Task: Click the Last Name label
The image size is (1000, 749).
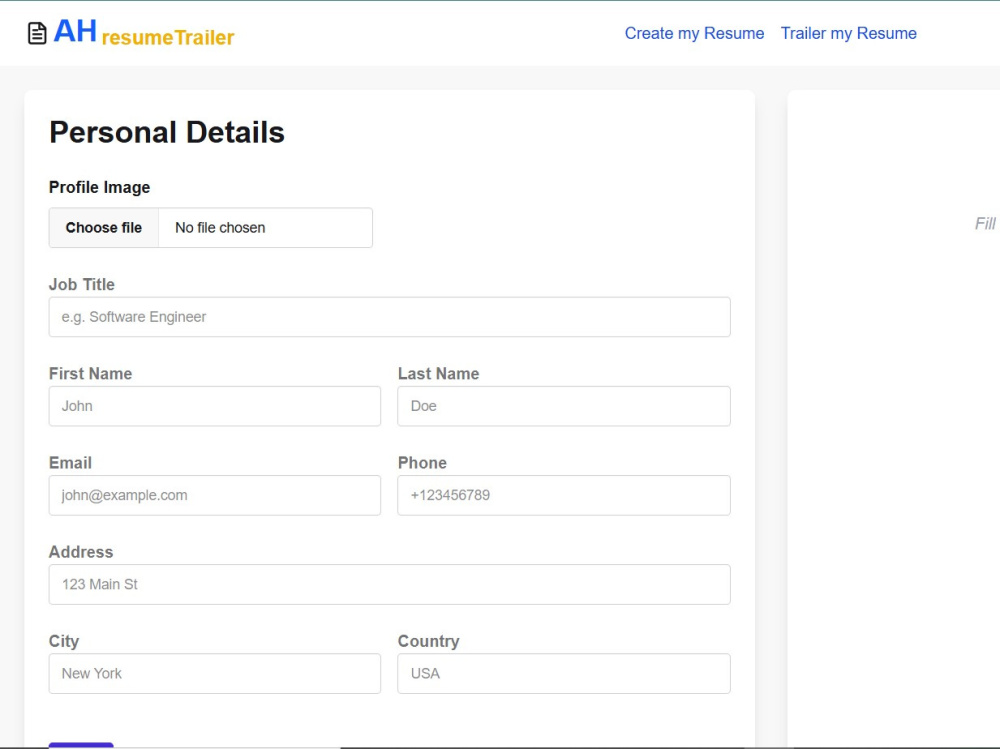Action: [439, 374]
